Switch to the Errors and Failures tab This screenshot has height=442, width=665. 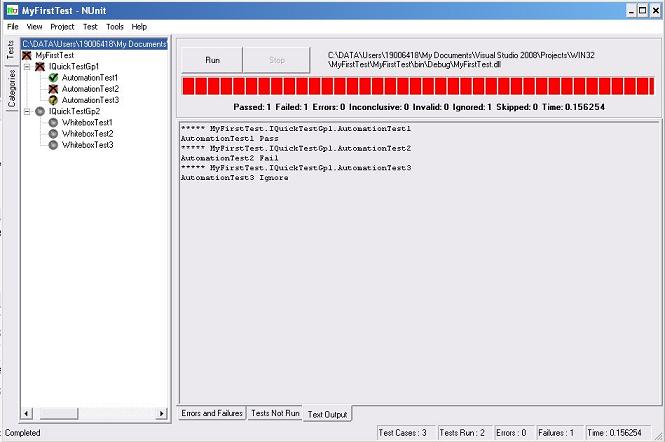[211, 413]
